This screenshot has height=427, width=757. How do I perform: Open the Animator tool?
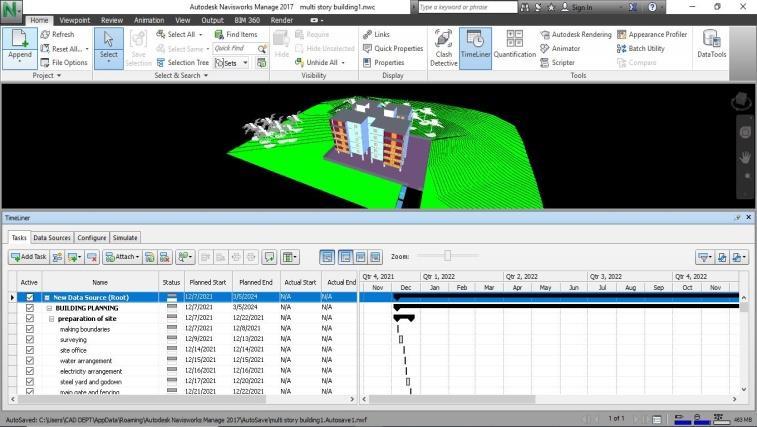(x=560, y=48)
